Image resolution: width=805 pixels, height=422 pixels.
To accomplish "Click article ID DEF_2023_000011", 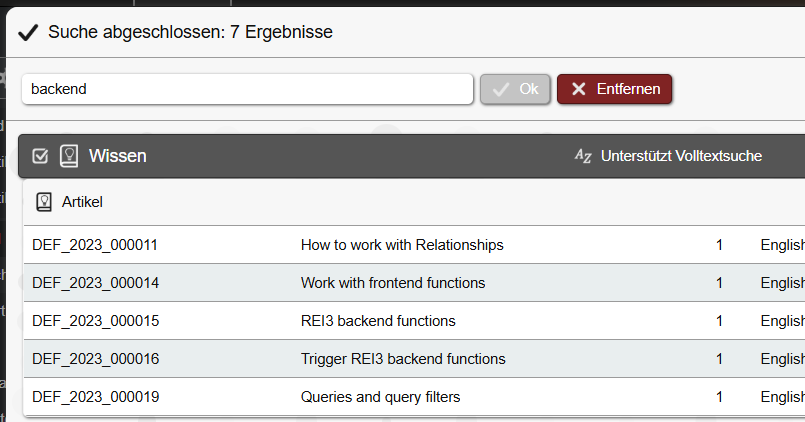I will [x=95, y=245].
